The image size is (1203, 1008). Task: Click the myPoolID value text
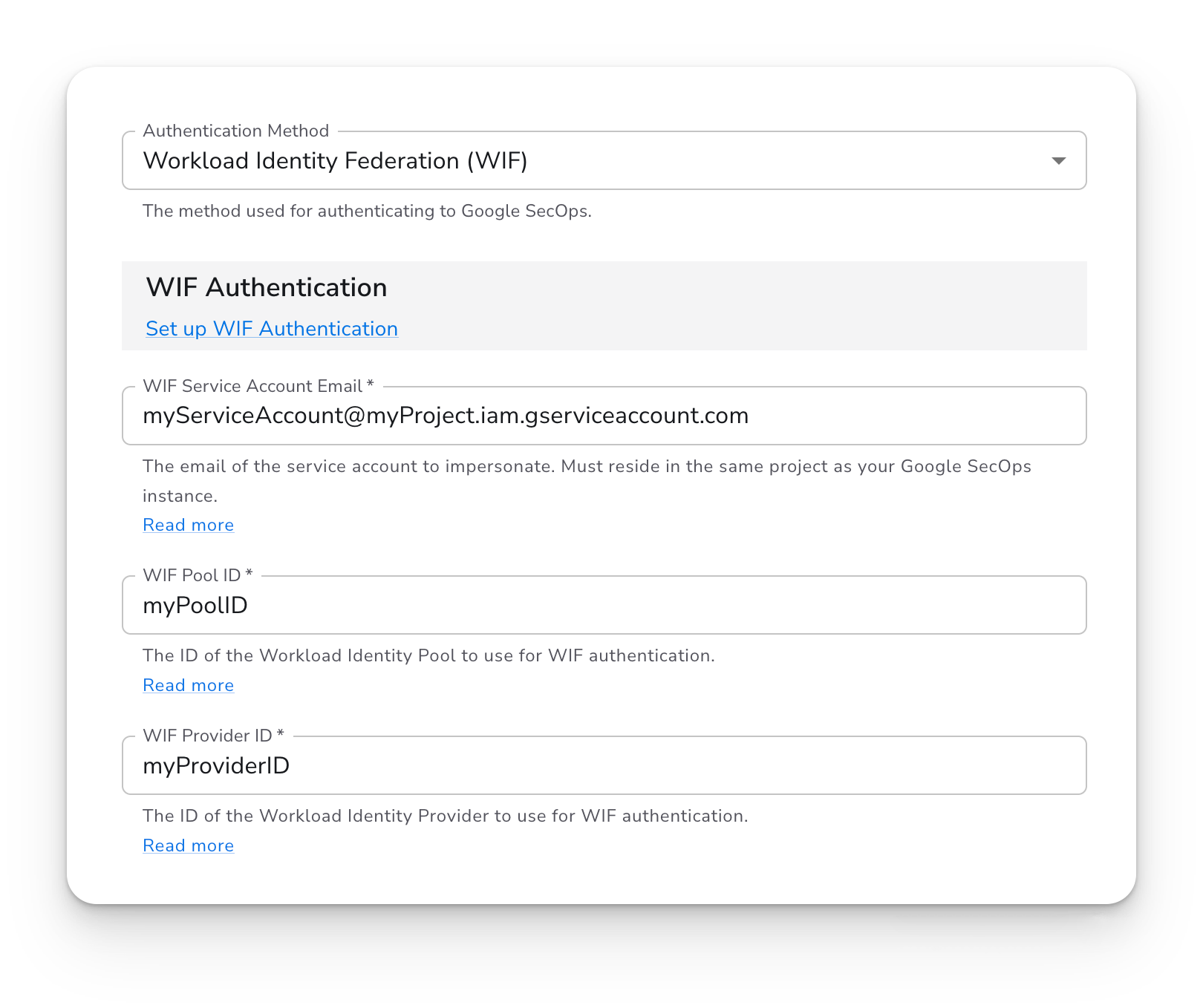click(x=195, y=606)
